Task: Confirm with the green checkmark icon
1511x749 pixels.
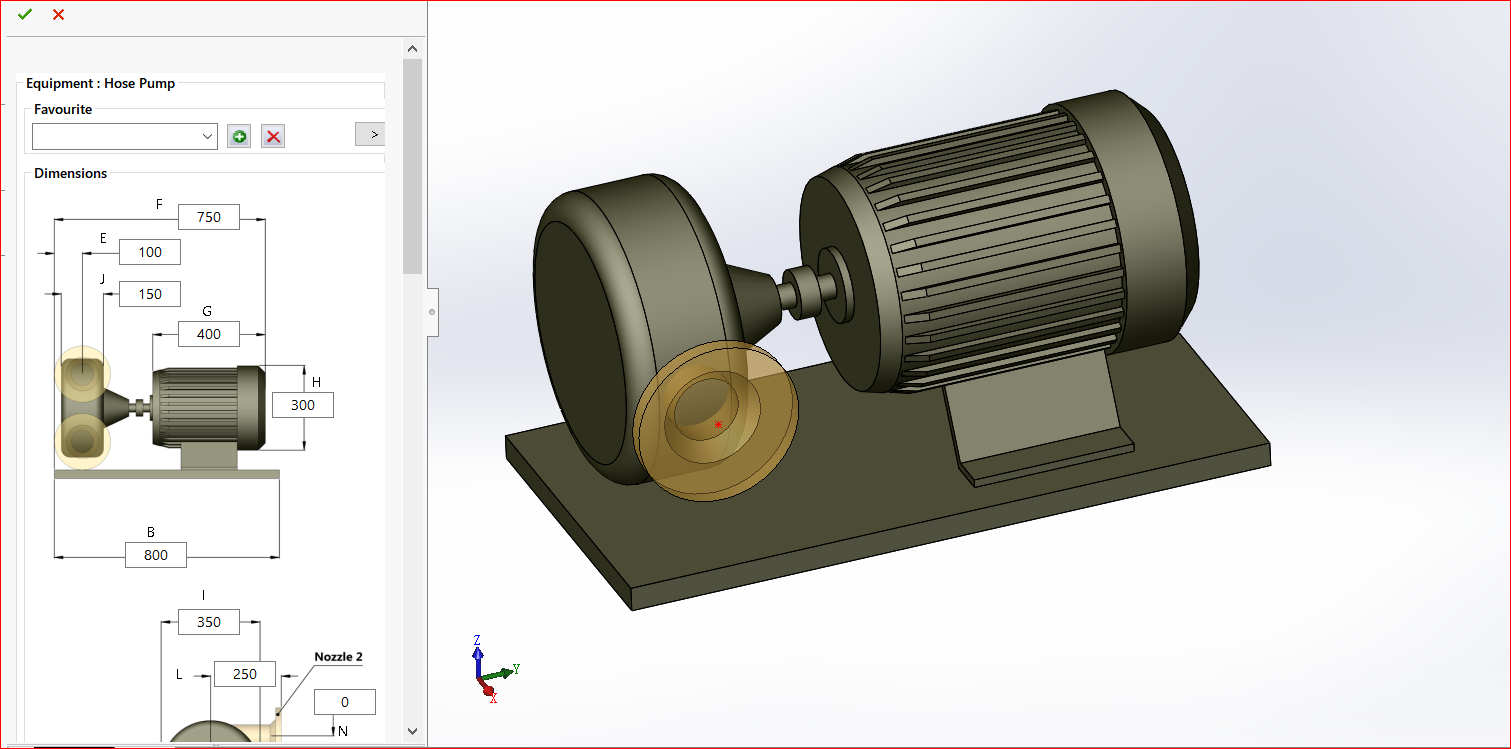Action: [x=25, y=14]
